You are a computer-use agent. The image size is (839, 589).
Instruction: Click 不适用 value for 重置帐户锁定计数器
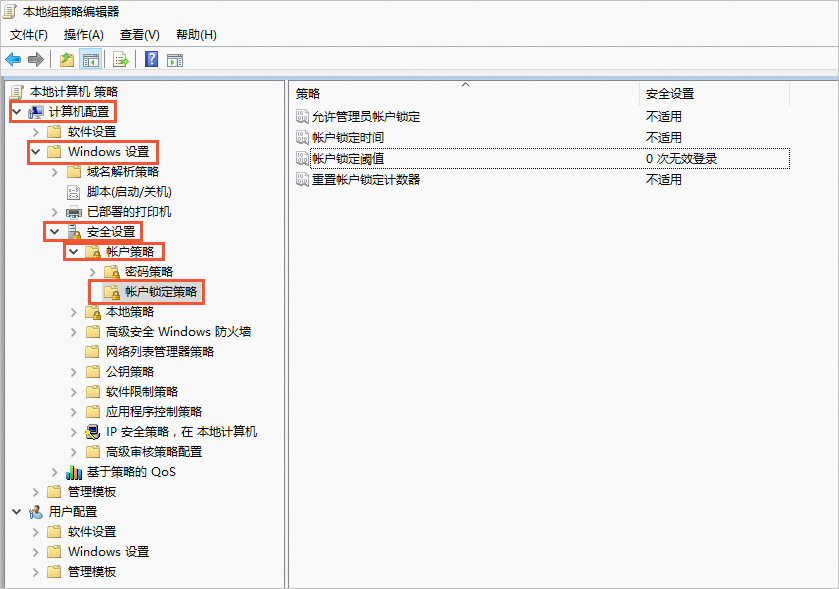(663, 179)
